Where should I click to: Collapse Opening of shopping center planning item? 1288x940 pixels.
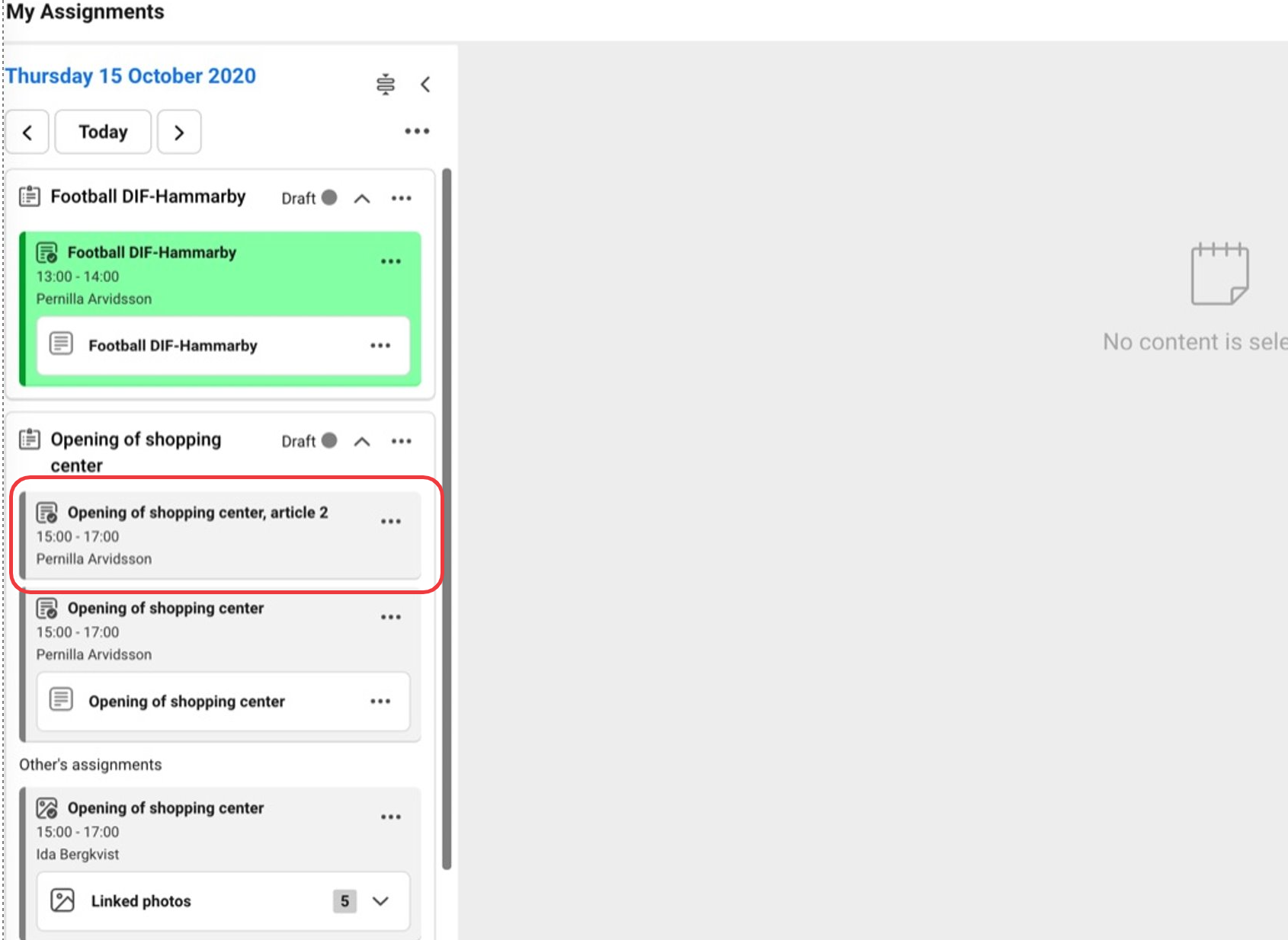pos(362,441)
